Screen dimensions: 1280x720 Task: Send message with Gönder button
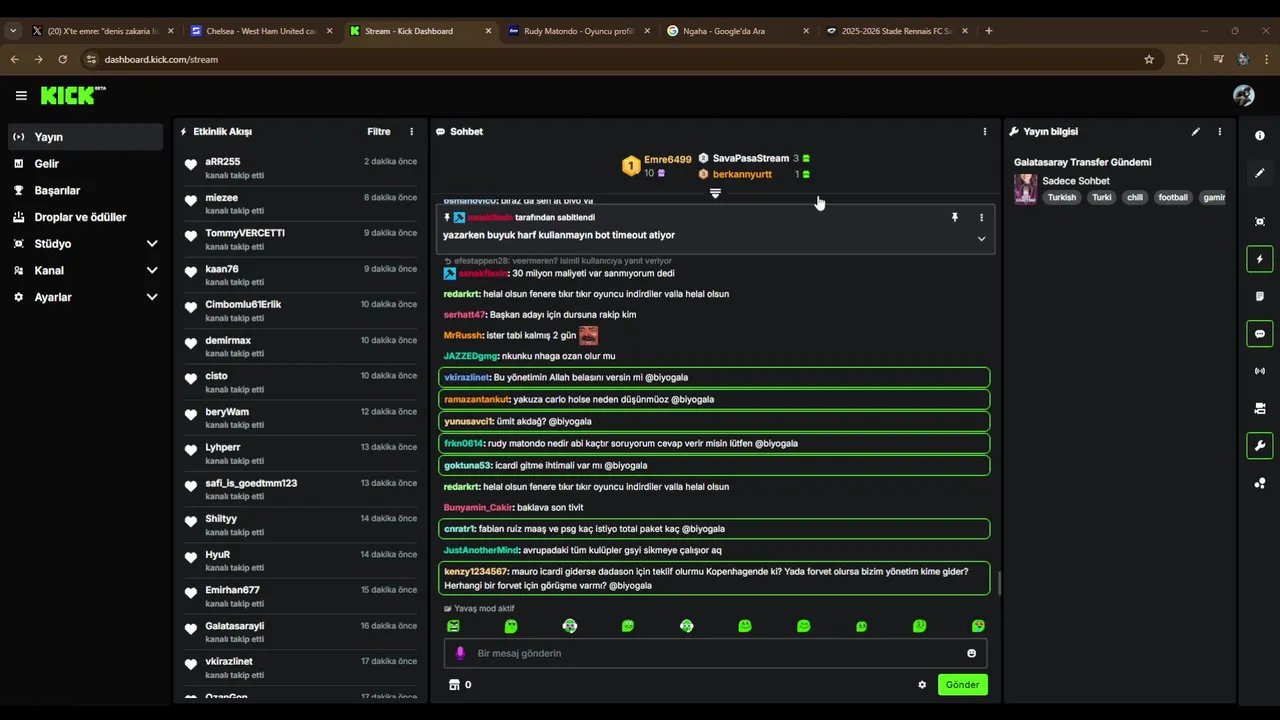(x=962, y=685)
